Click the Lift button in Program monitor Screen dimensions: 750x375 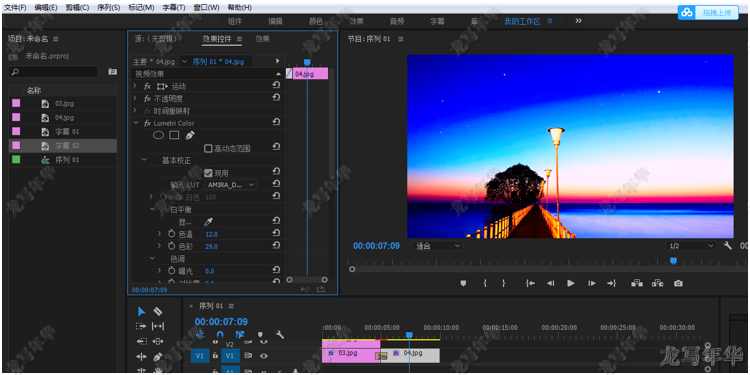click(637, 283)
